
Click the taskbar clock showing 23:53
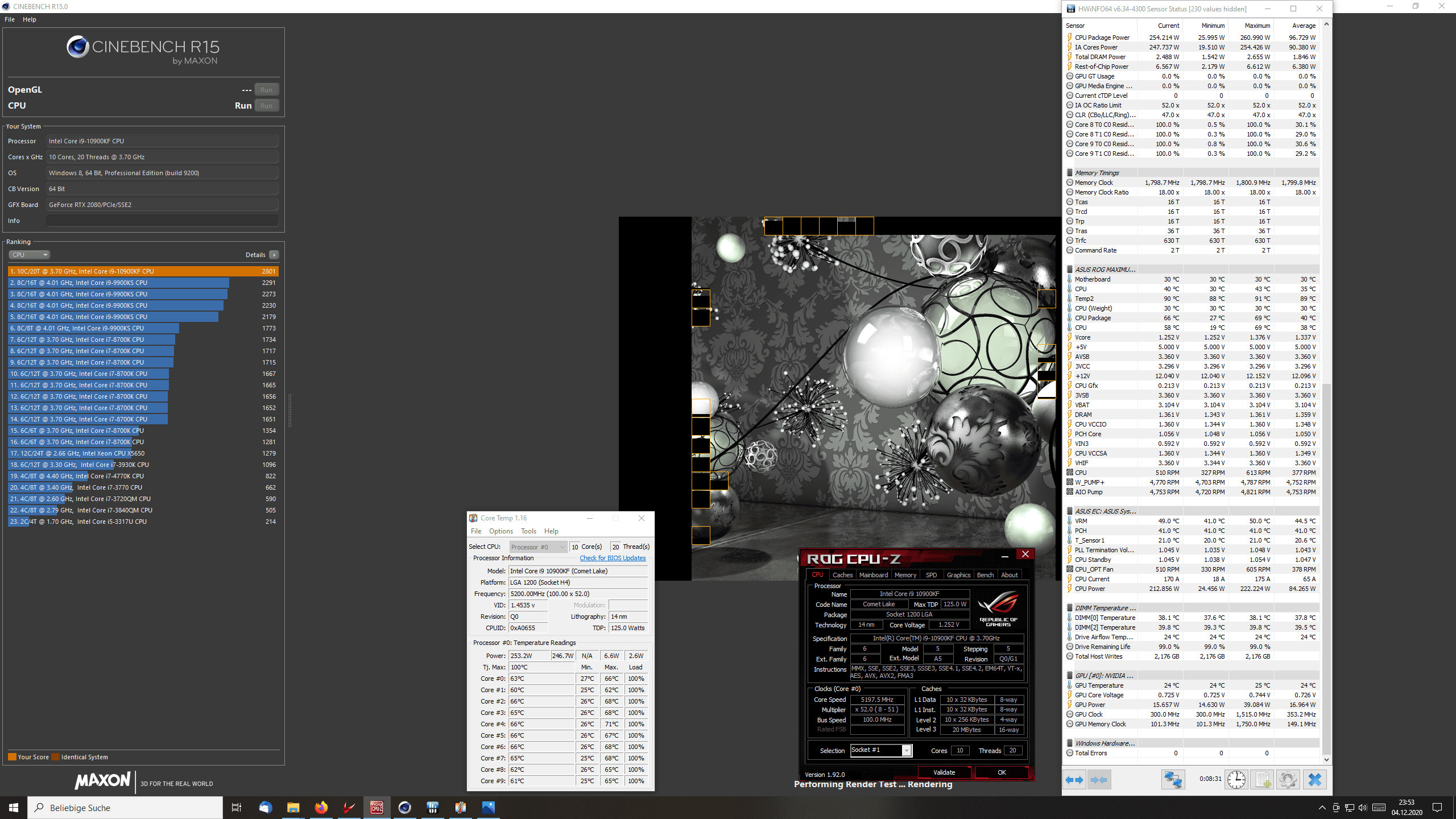pos(1407,808)
